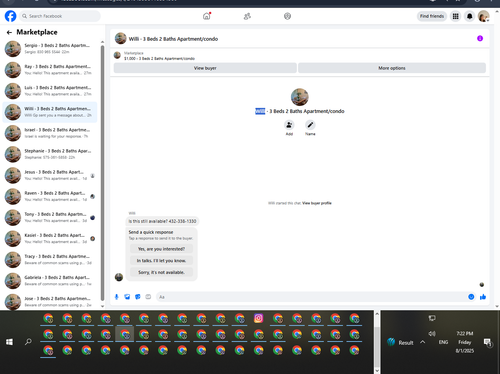This screenshot has width=500, height=374.
Task: Open the Stephanie conversation
Action: tap(50, 154)
